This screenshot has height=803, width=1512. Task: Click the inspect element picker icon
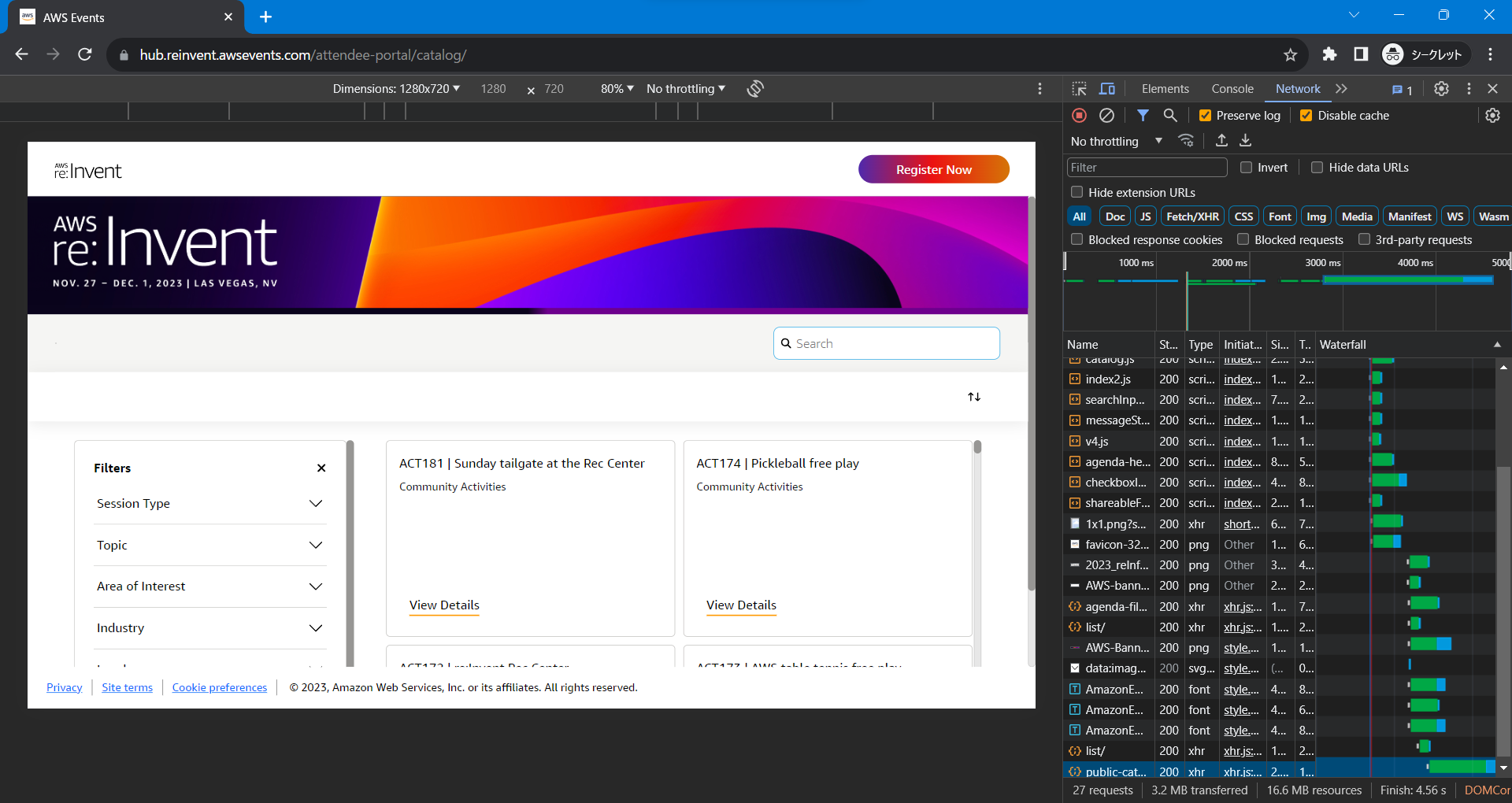coord(1079,89)
